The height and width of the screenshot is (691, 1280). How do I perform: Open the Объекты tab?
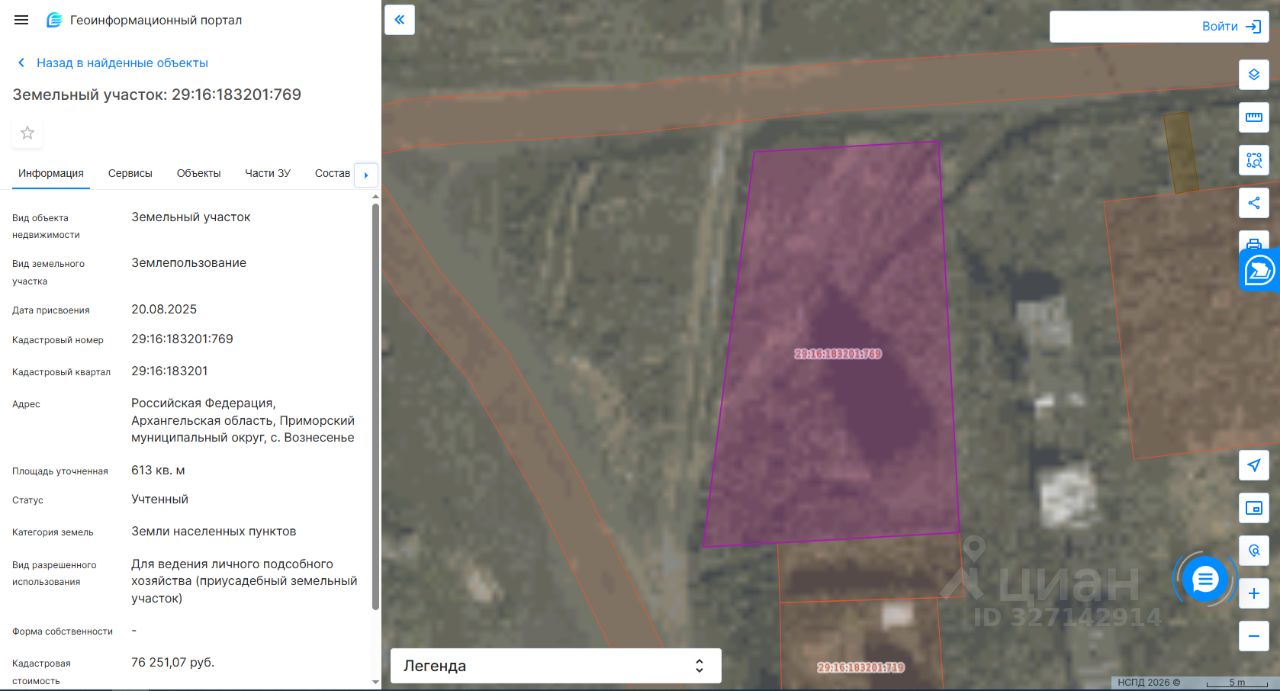coord(199,173)
